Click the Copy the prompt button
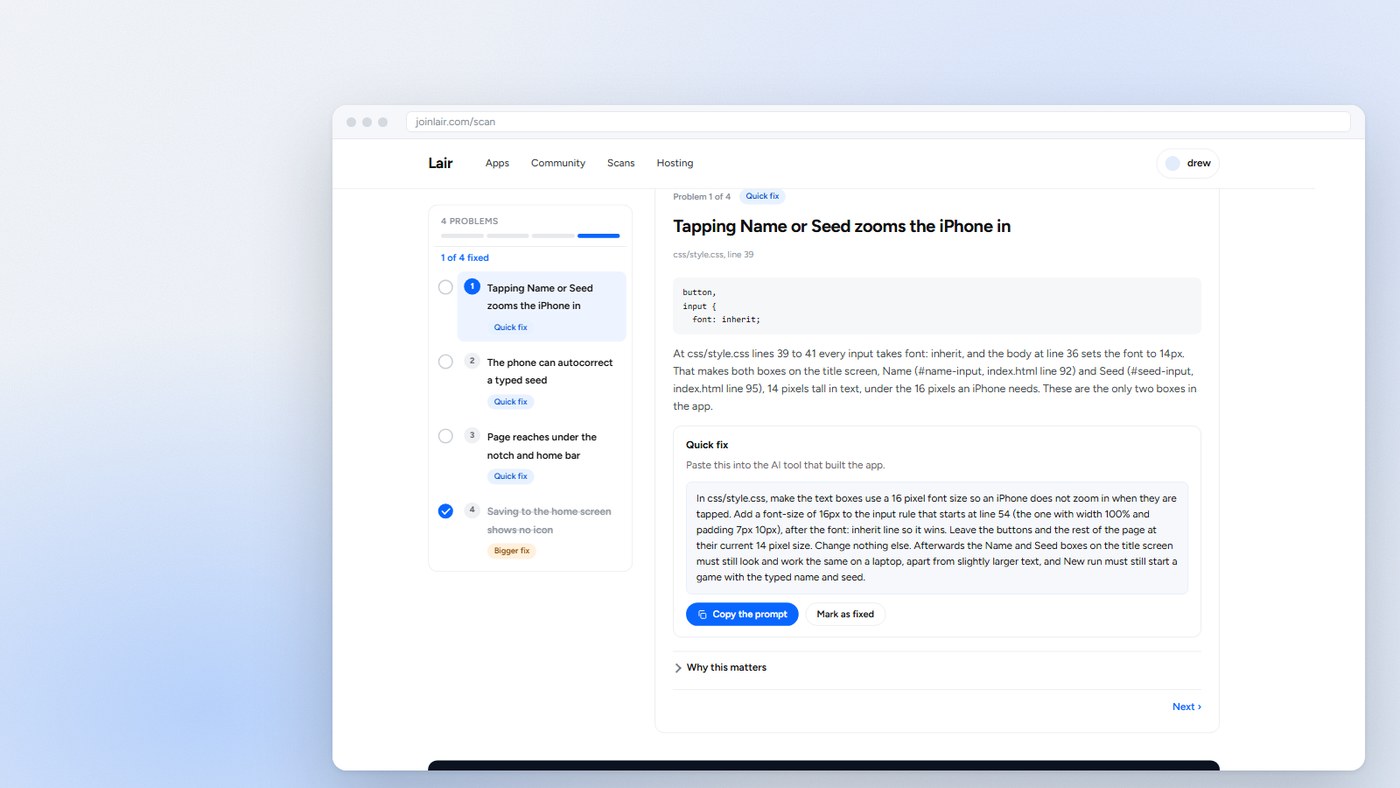This screenshot has height=788, width=1400. pyautogui.click(x=742, y=614)
